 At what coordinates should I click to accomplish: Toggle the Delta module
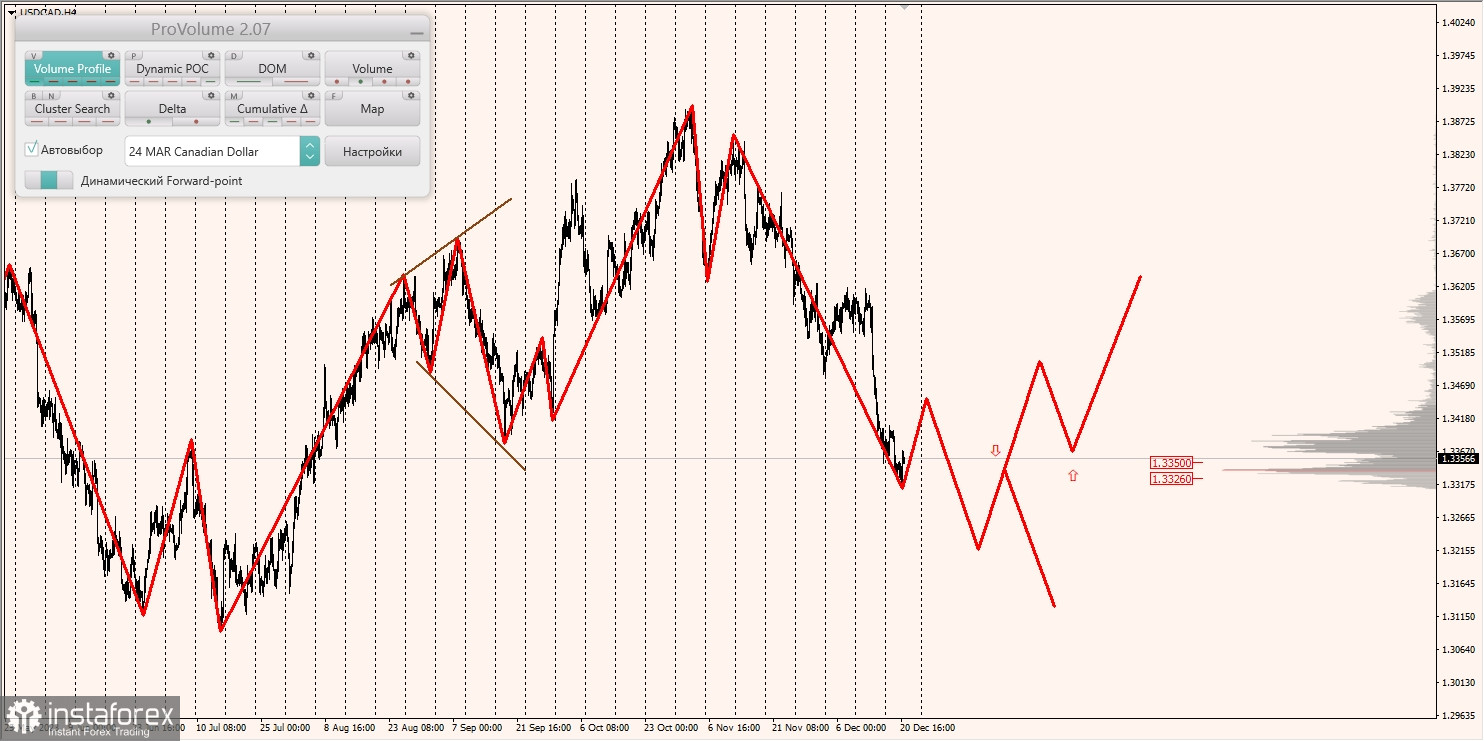(172, 109)
